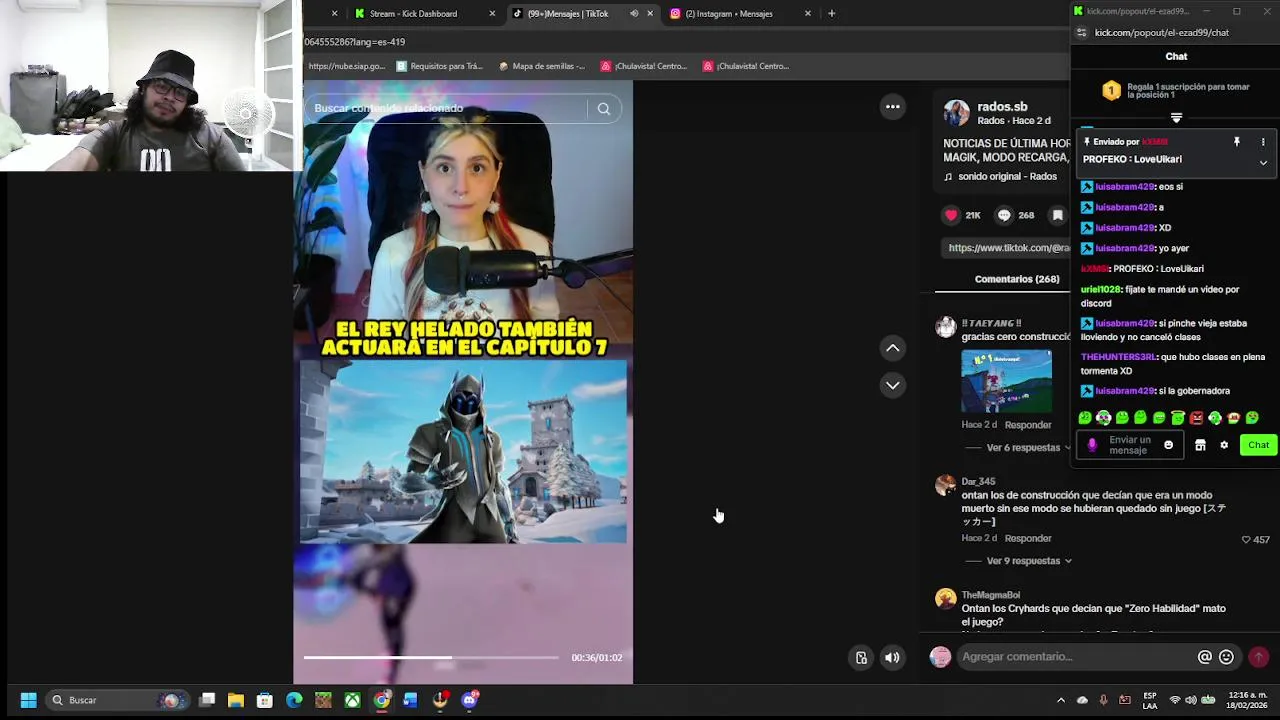Viewport: 1280px width, 720px height.
Task: Collapse the Kick gift leaderboard chevron
Action: [1176, 118]
